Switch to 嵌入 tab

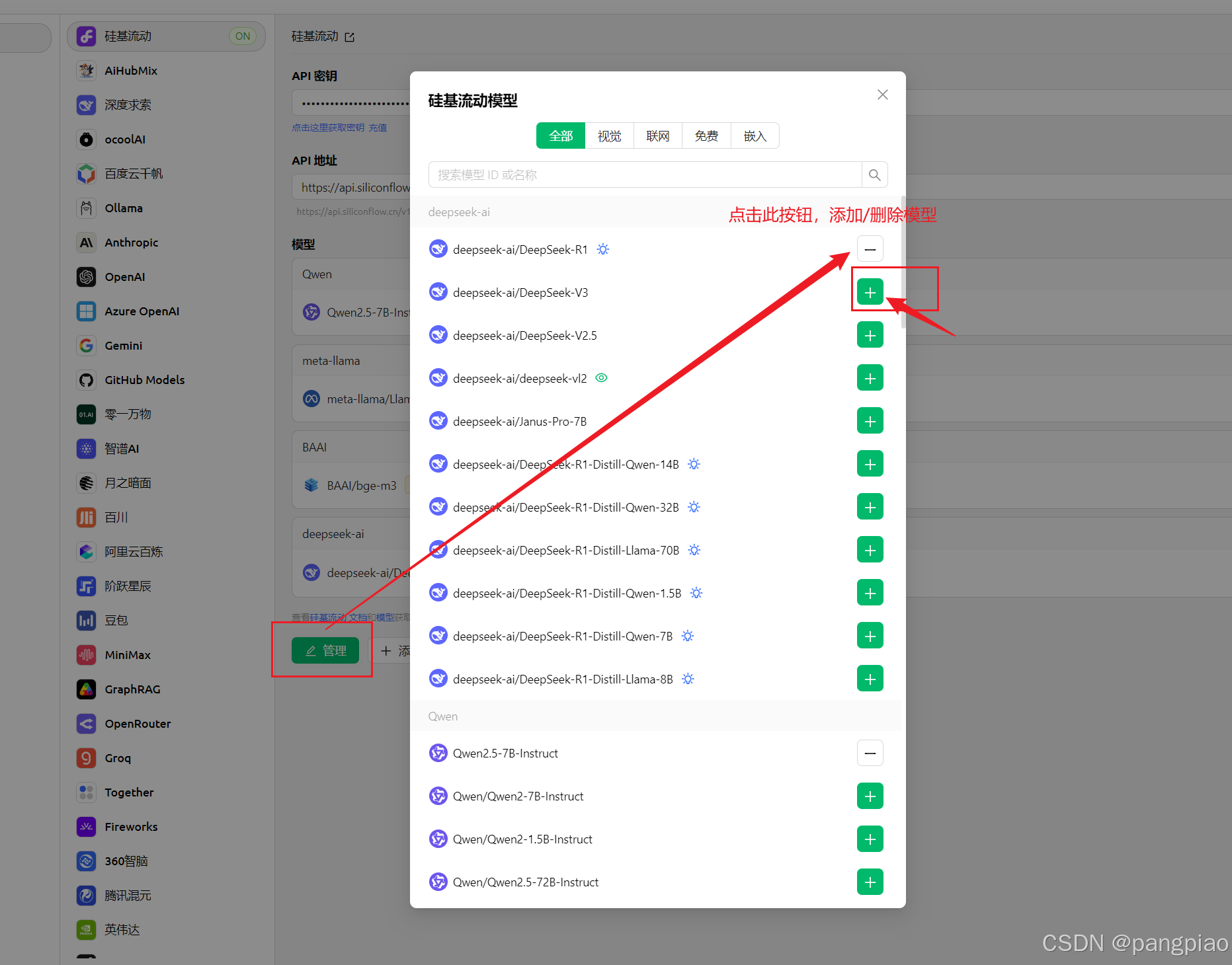pyautogui.click(x=755, y=135)
